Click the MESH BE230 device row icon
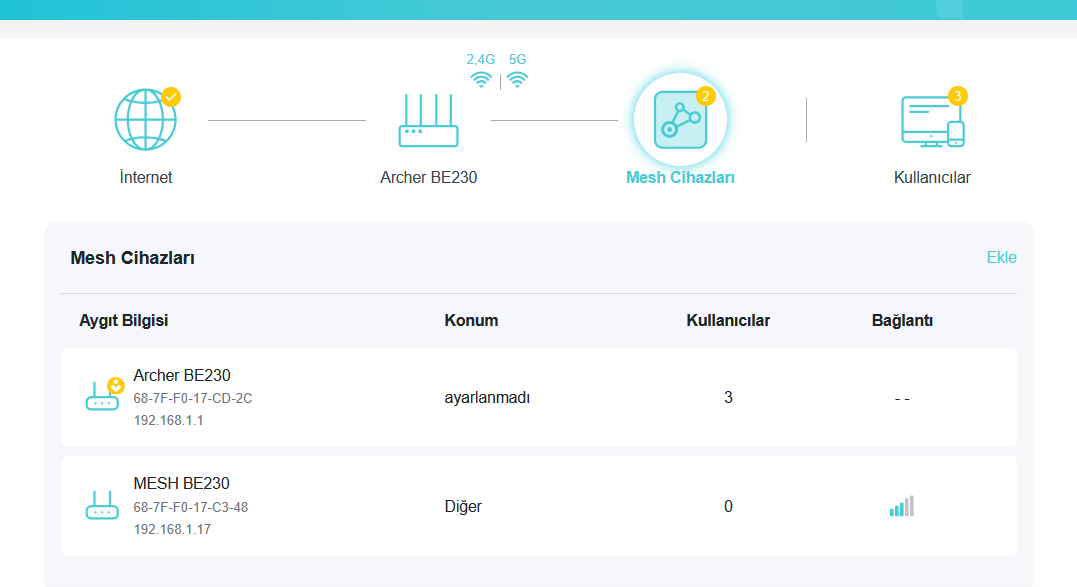The width and height of the screenshot is (1077, 587). click(x=102, y=505)
